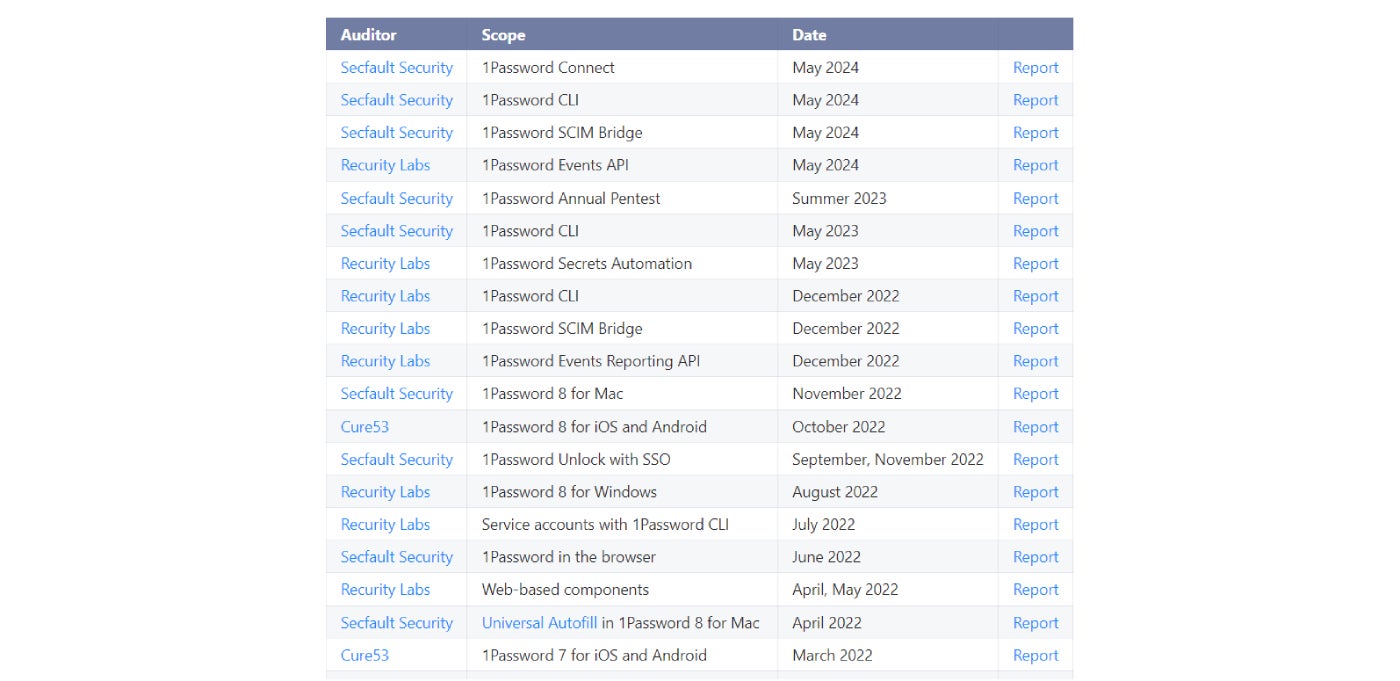Open the Report for 1Password in the browser
The image size is (1400, 681).
point(1035,557)
